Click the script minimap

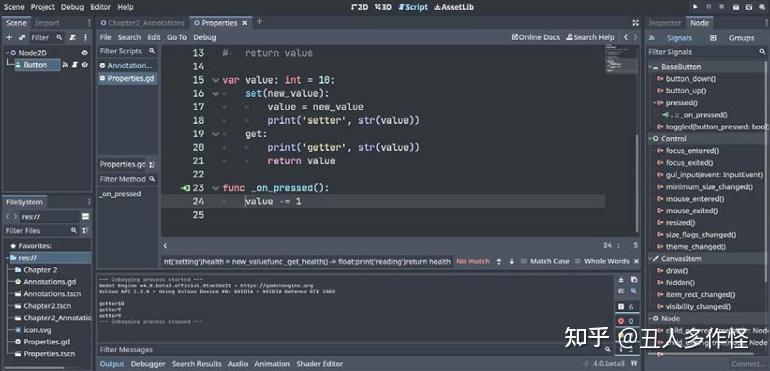(x=621, y=59)
